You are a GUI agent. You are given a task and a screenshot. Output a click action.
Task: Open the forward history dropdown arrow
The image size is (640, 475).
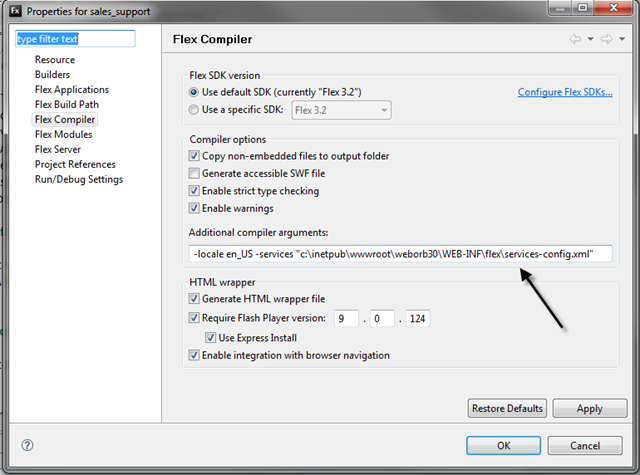[x=622, y=39]
